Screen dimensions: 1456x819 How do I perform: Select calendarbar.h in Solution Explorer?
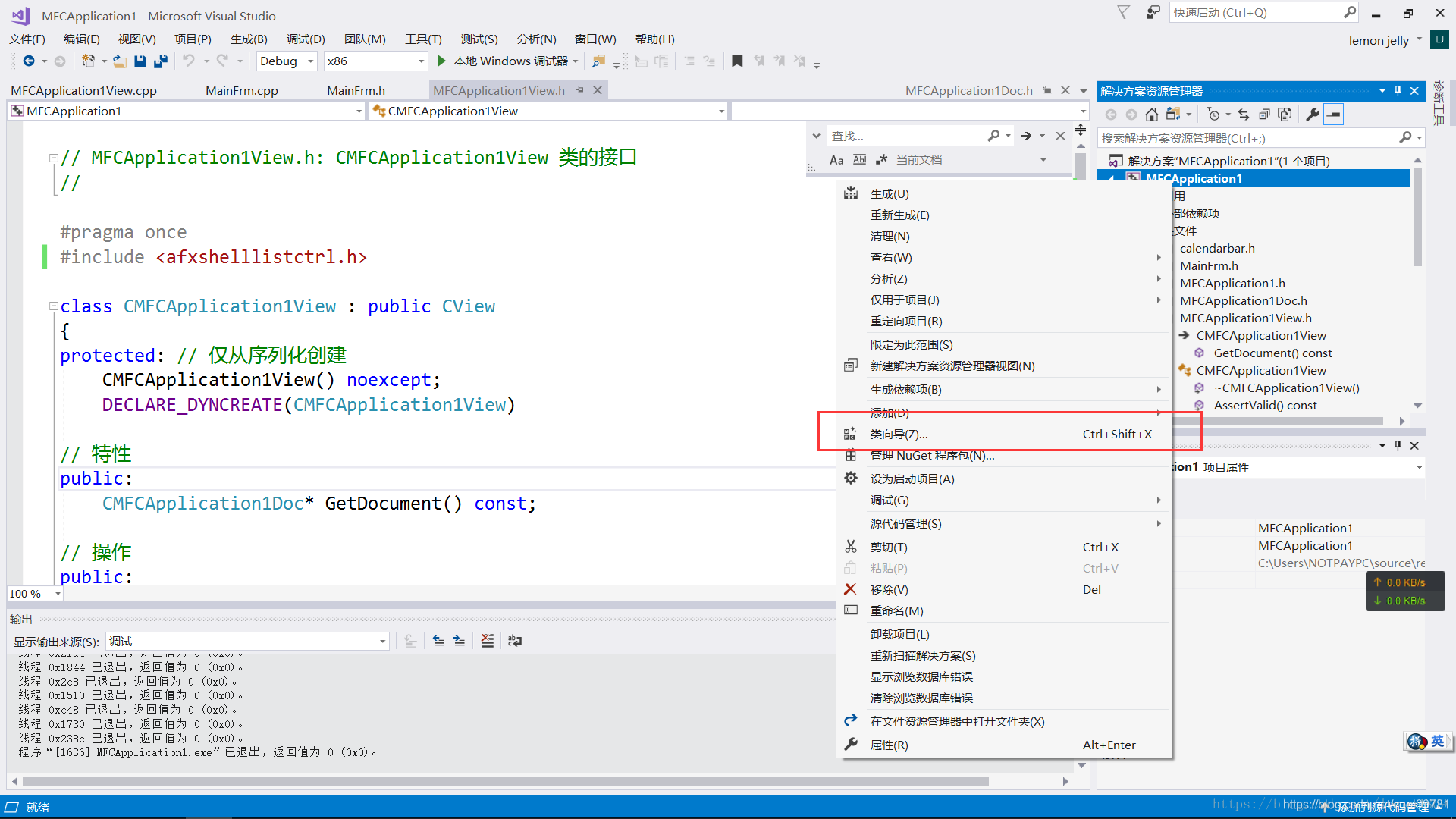click(1217, 248)
